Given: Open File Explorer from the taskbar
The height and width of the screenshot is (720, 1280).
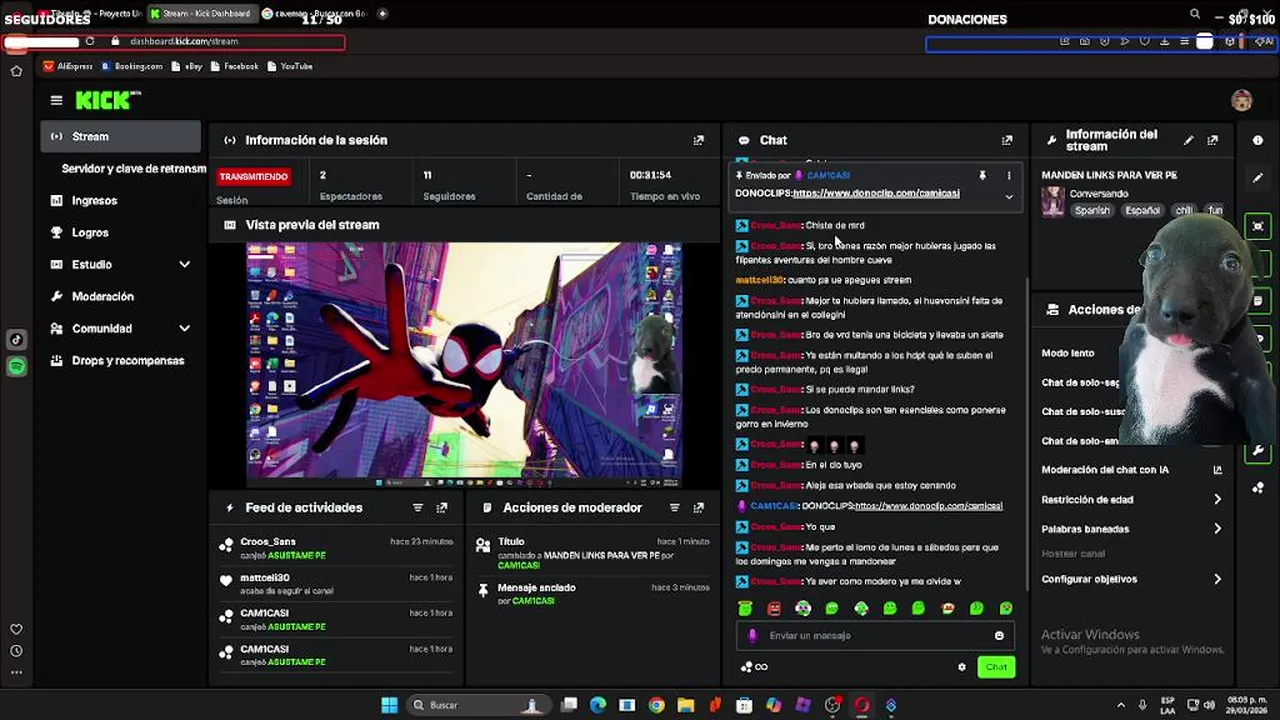Looking at the screenshot, I should click(x=686, y=705).
